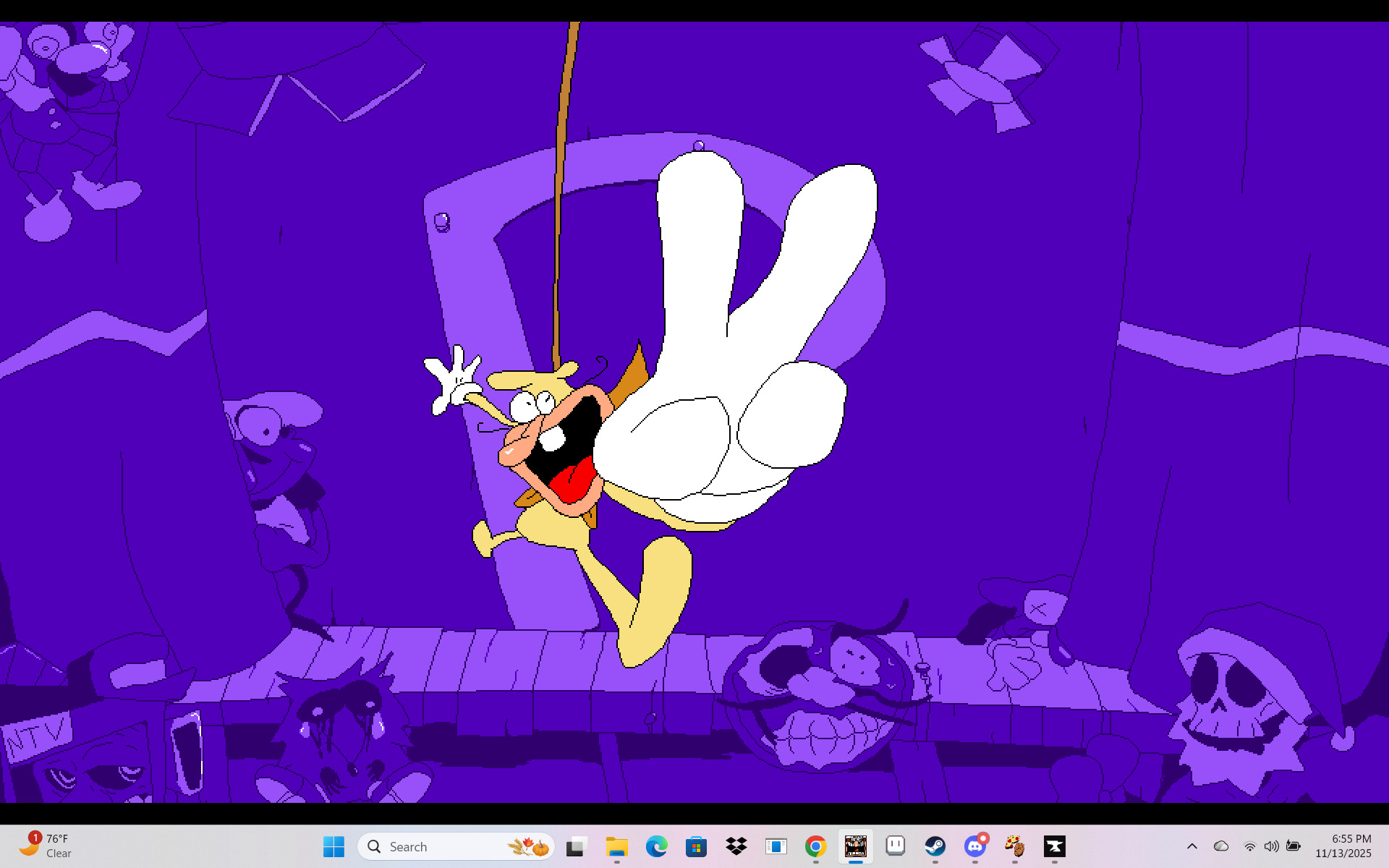Screen dimensions: 1389x868
Task: Expand the hidden system tray icons
Action: [1192, 846]
